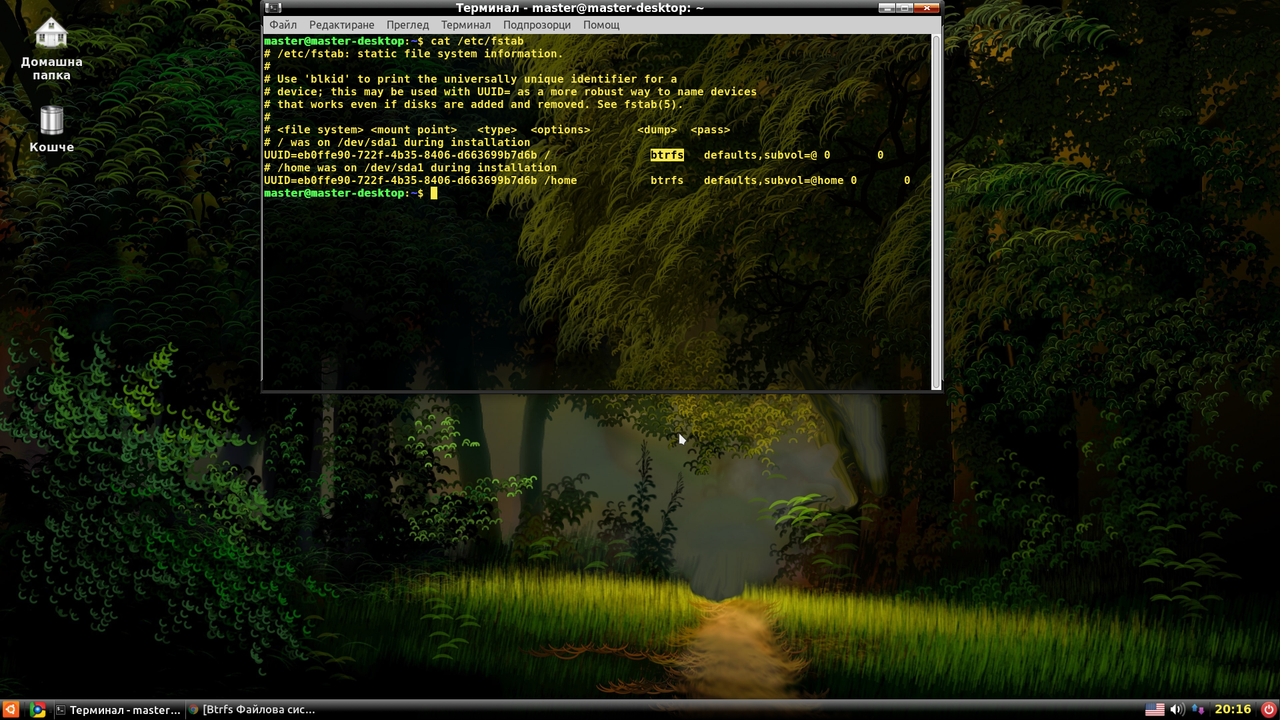Click the '<pass>' column header text
The image size is (1280, 720).
coord(710,130)
